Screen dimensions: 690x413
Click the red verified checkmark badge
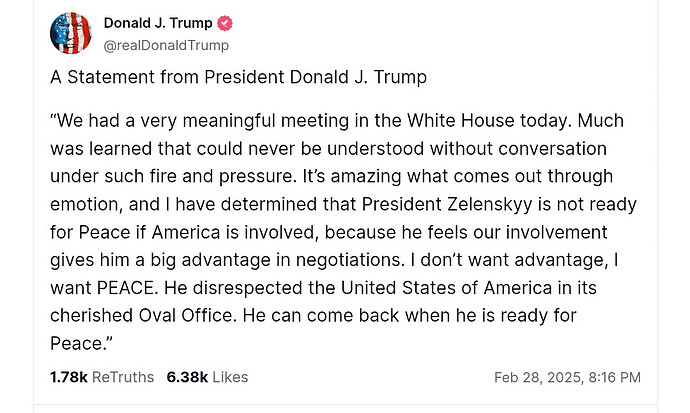click(225, 23)
